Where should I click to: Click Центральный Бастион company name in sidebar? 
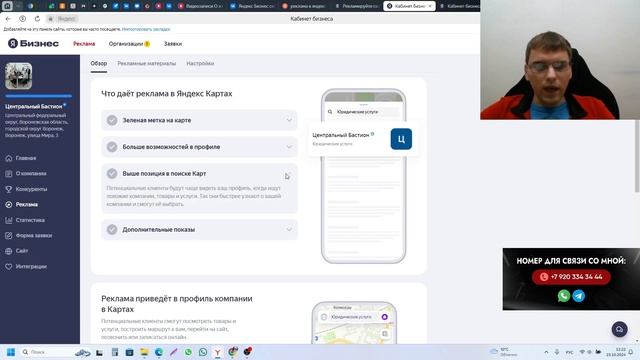(33, 106)
